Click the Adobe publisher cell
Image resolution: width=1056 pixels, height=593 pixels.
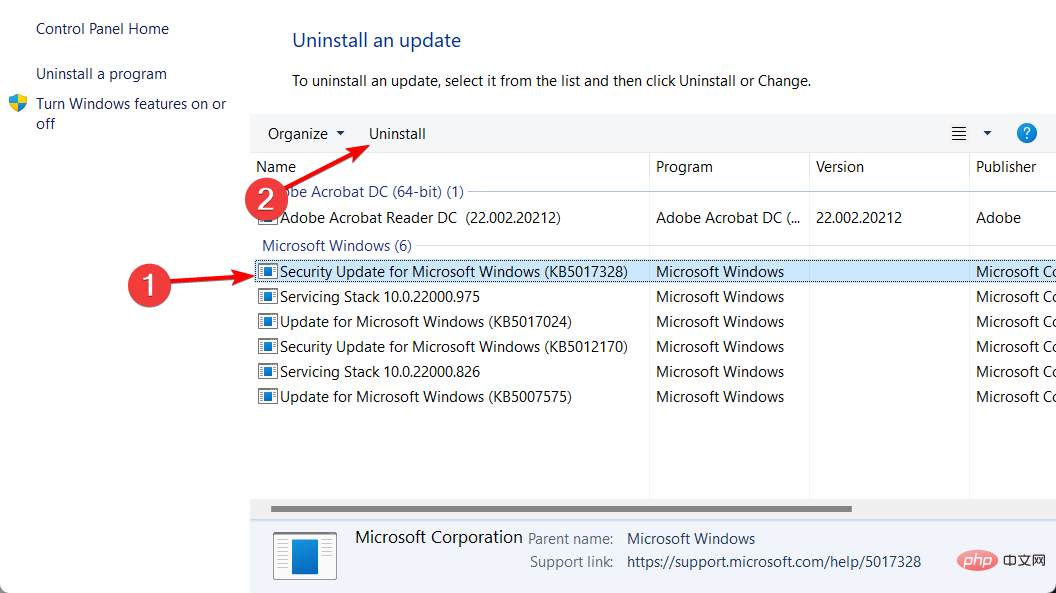pos(998,217)
